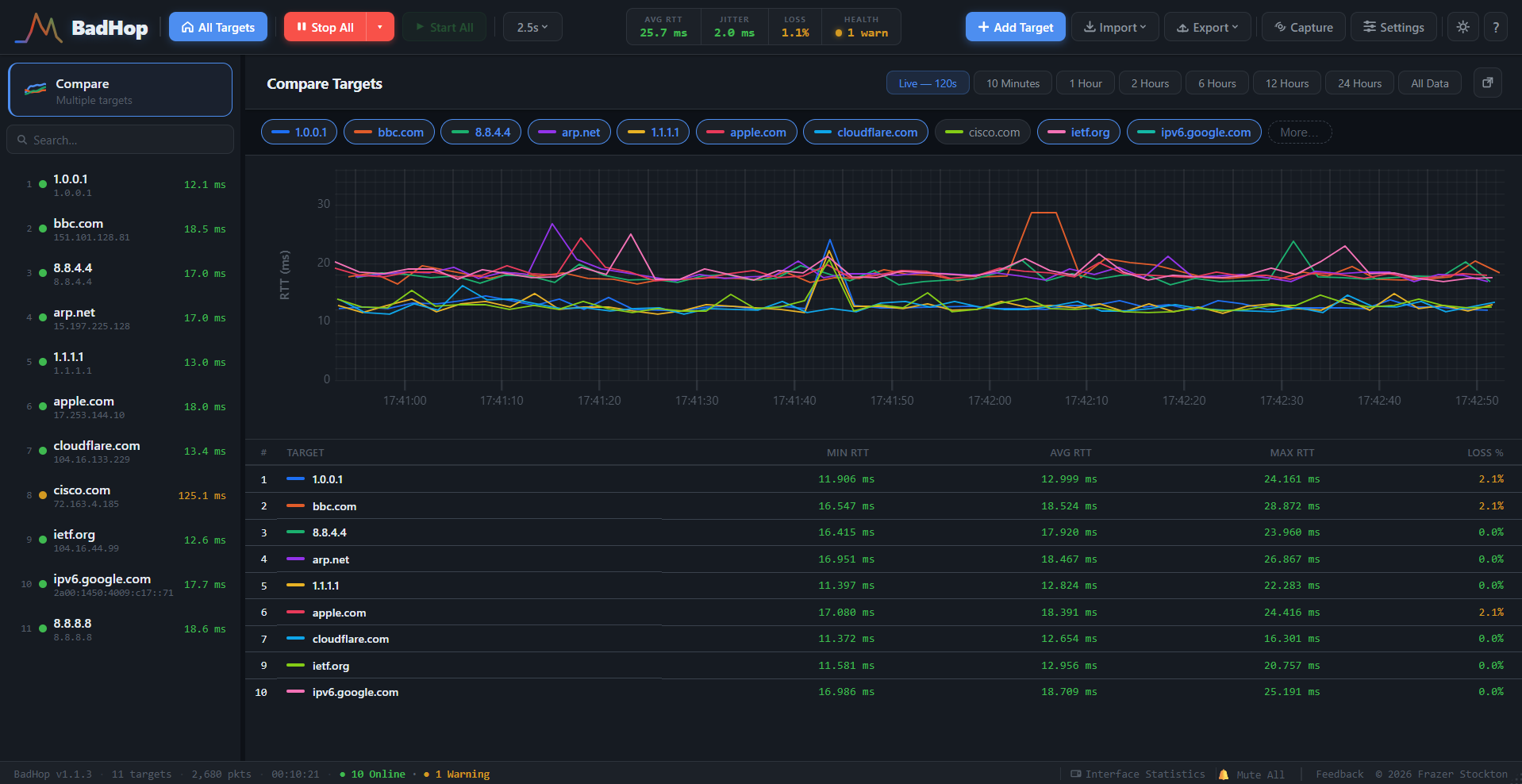Viewport: 1522px width, 784px height.
Task: Open the Stop All dropdown arrow
Action: tap(380, 27)
